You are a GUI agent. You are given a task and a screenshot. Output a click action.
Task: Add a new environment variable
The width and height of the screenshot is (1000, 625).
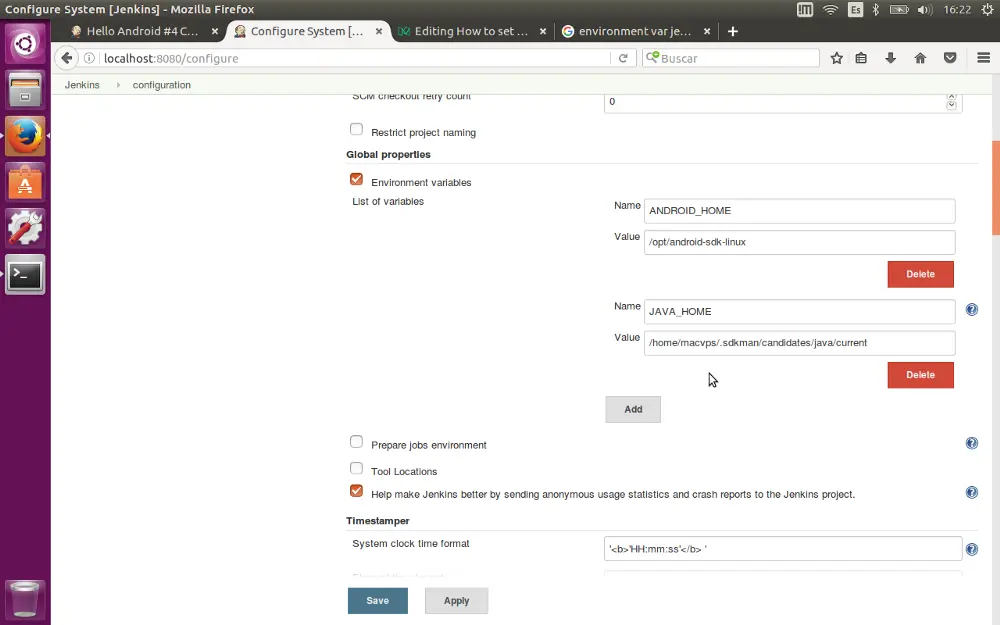click(x=633, y=409)
